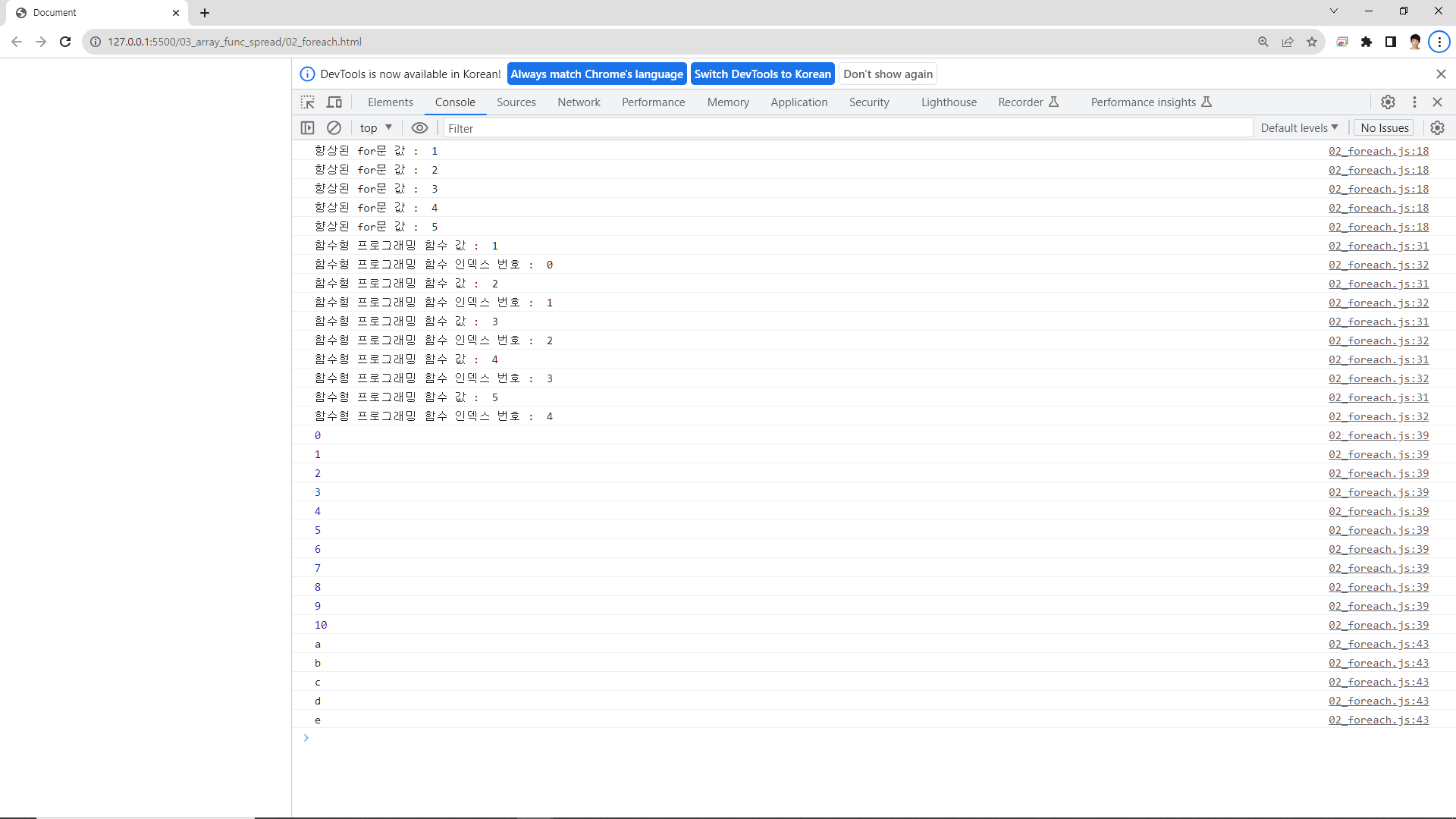Open DevTools three-dot customize menu
The height and width of the screenshot is (819, 1456).
1414,102
